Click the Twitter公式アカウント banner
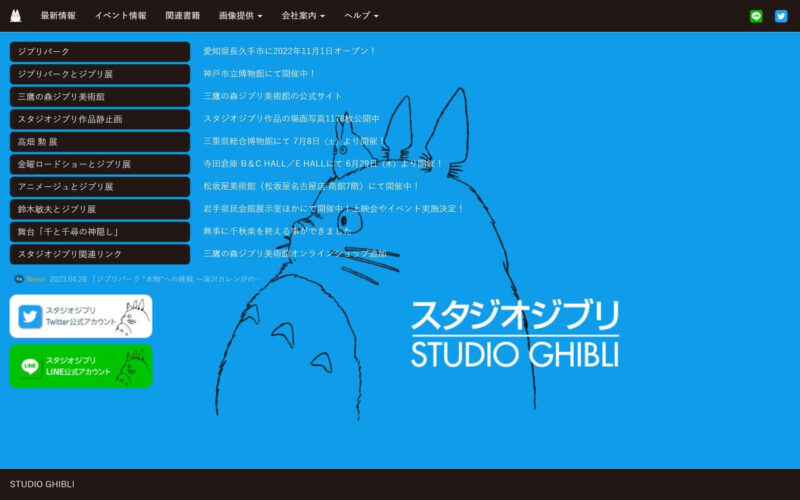 point(81,316)
